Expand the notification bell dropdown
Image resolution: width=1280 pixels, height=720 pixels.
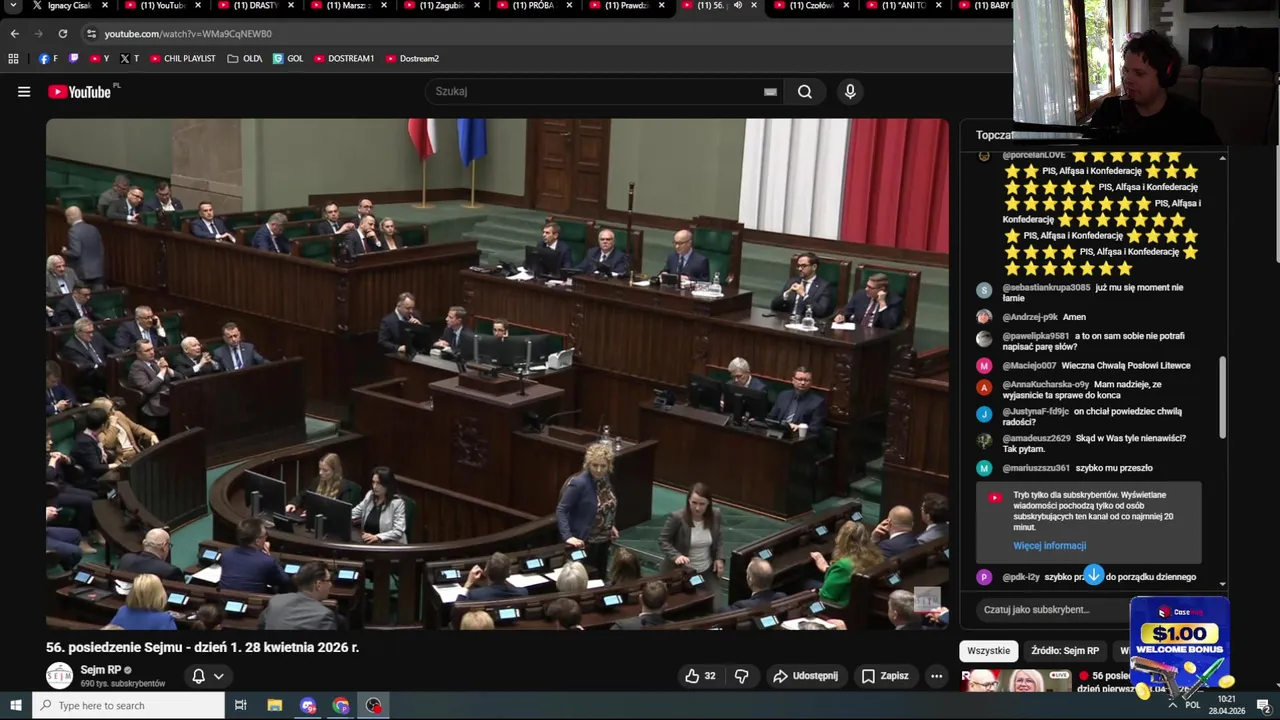(208, 676)
